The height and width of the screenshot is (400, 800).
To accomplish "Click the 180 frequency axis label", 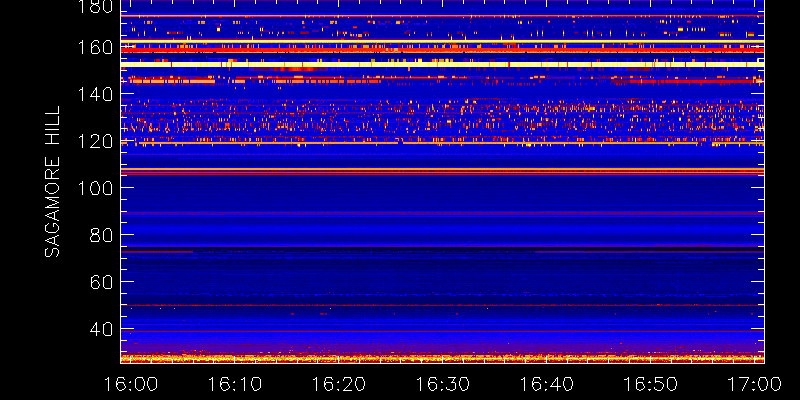I will 93,7.
